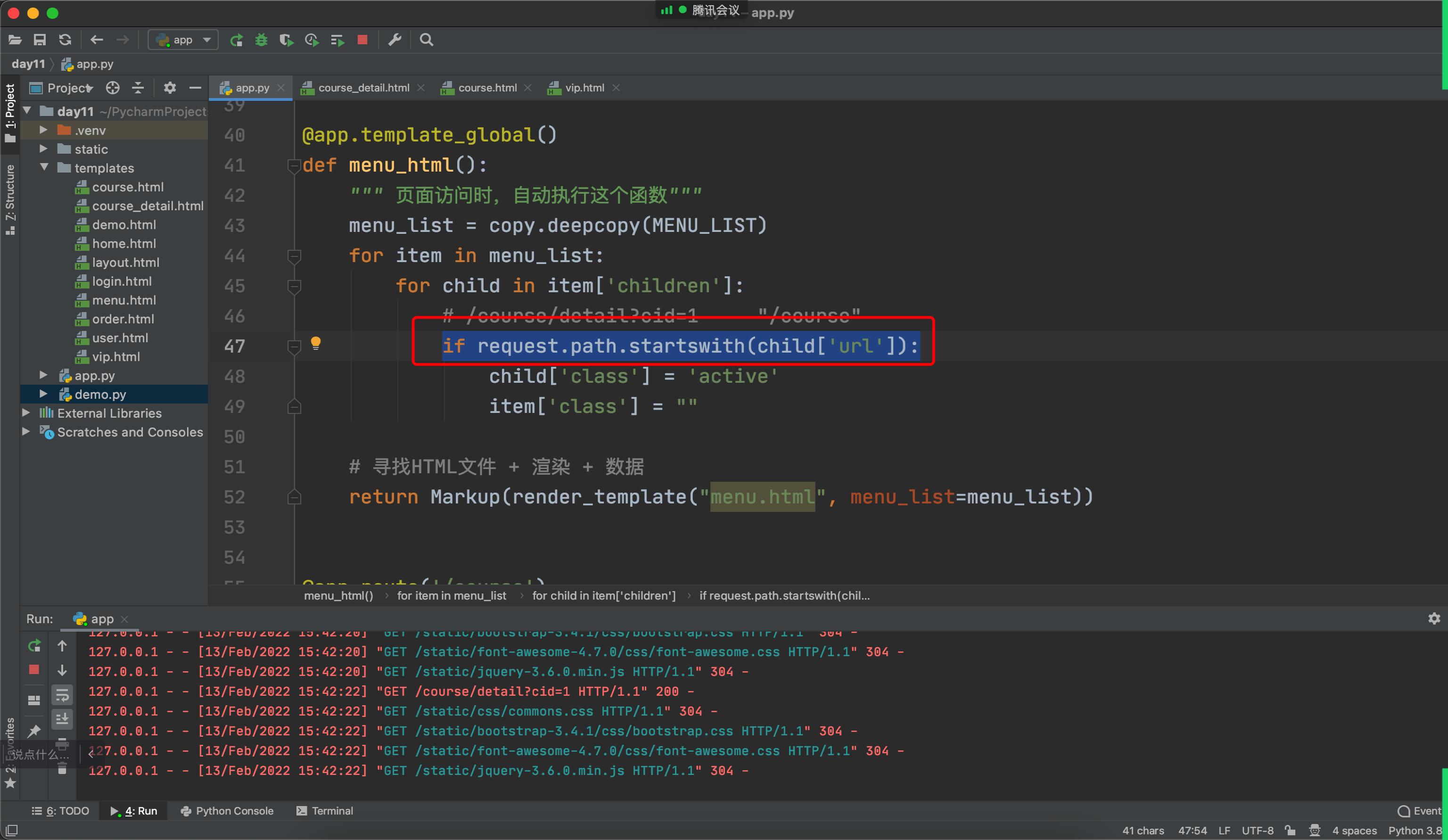Open file with the toolbar folder icon
The height and width of the screenshot is (840, 1448).
point(15,40)
